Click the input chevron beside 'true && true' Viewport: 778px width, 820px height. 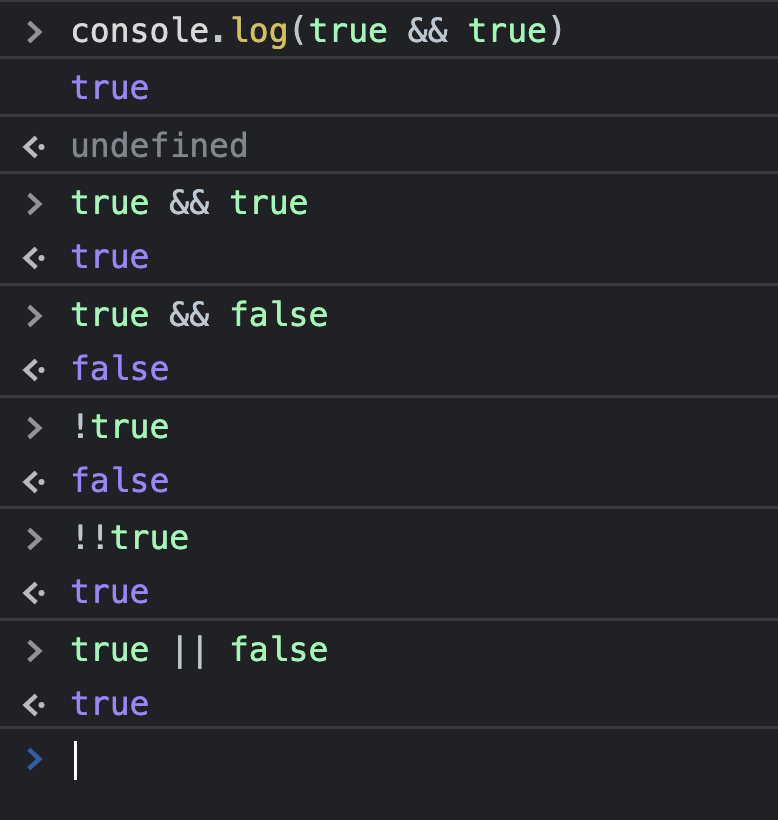pos(35,203)
